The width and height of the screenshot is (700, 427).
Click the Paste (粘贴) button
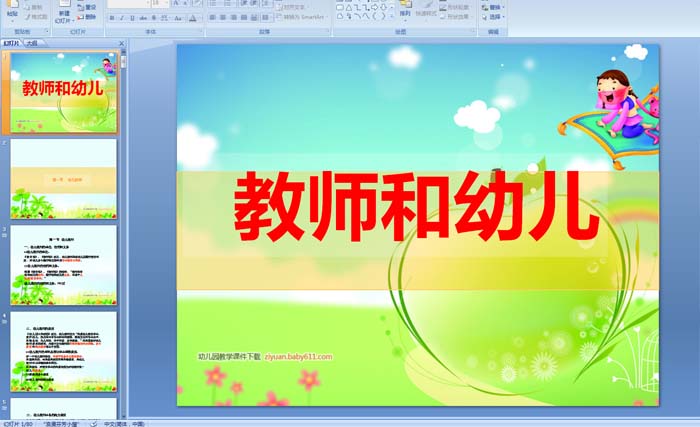[x=12, y=11]
